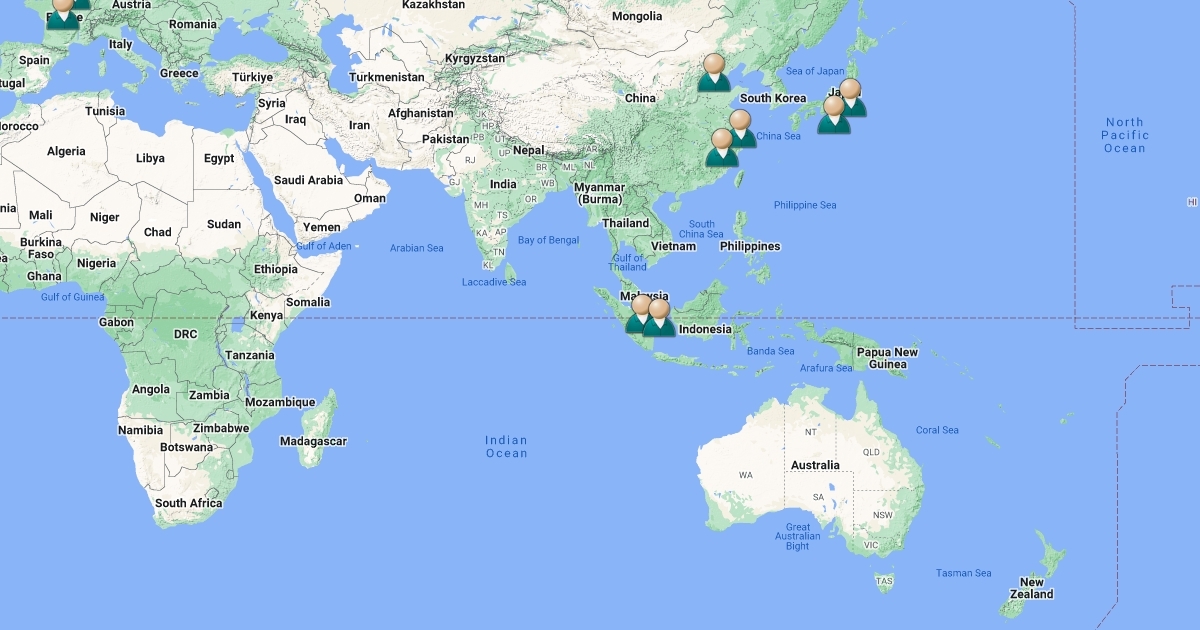Image resolution: width=1200 pixels, height=630 pixels.
Task: Click the Spain label
Action: (x=34, y=60)
